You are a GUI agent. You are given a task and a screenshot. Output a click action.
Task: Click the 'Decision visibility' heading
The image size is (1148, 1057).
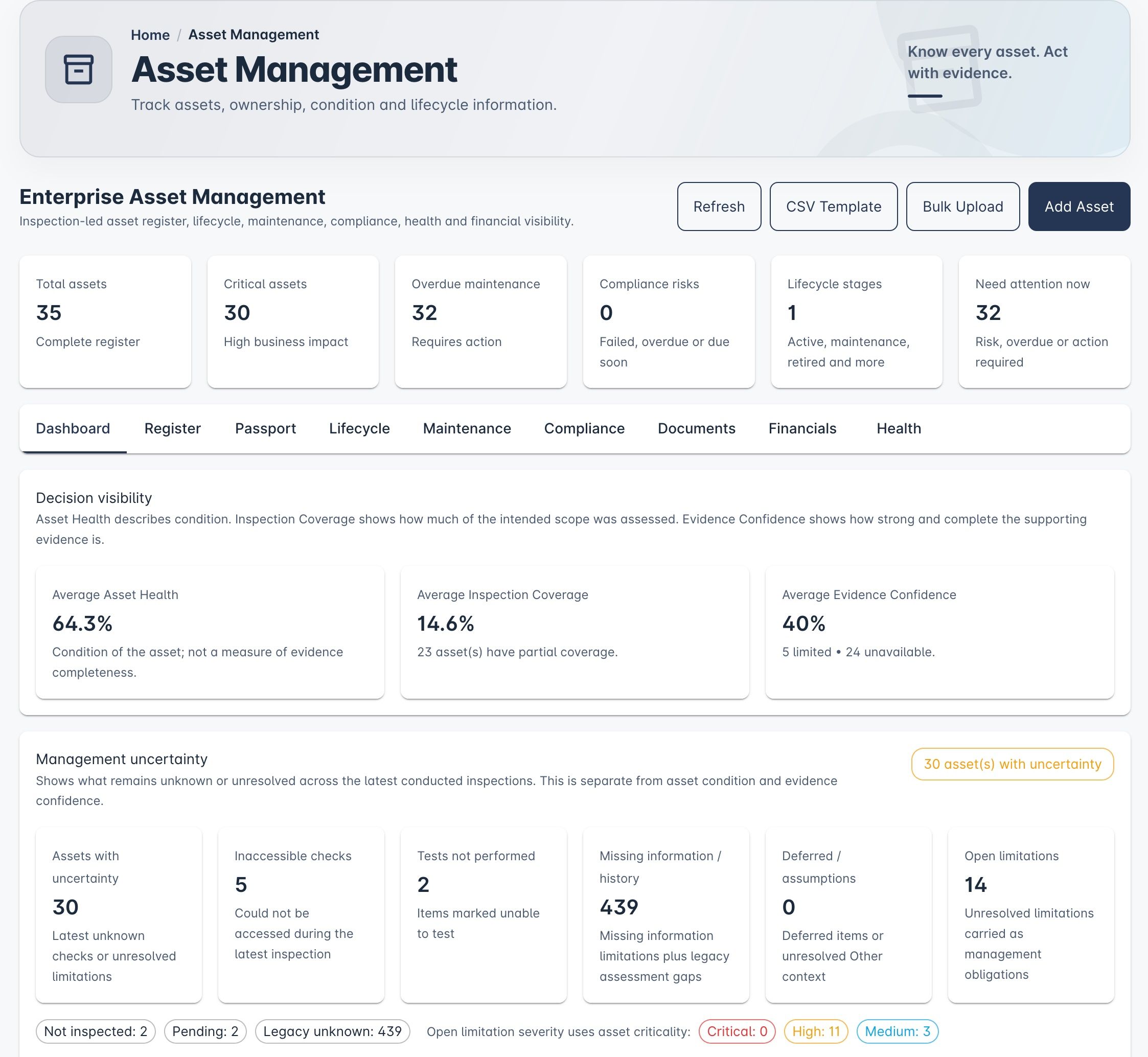94,498
